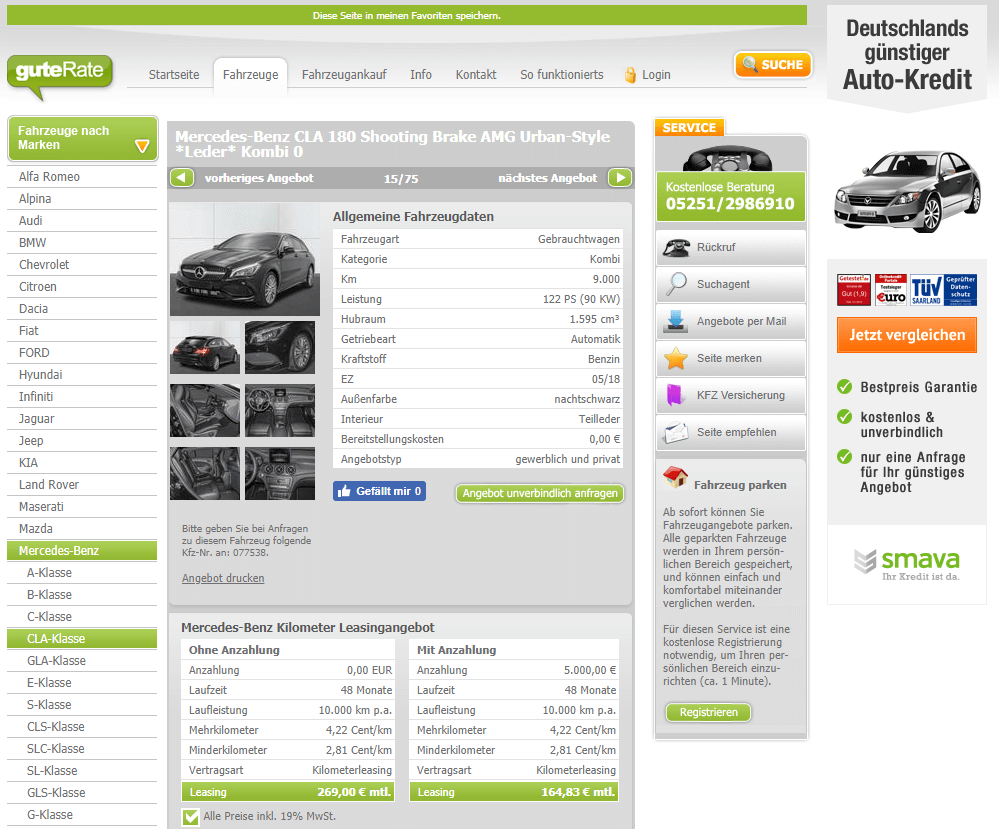Select the E-Klasse model

[82, 682]
